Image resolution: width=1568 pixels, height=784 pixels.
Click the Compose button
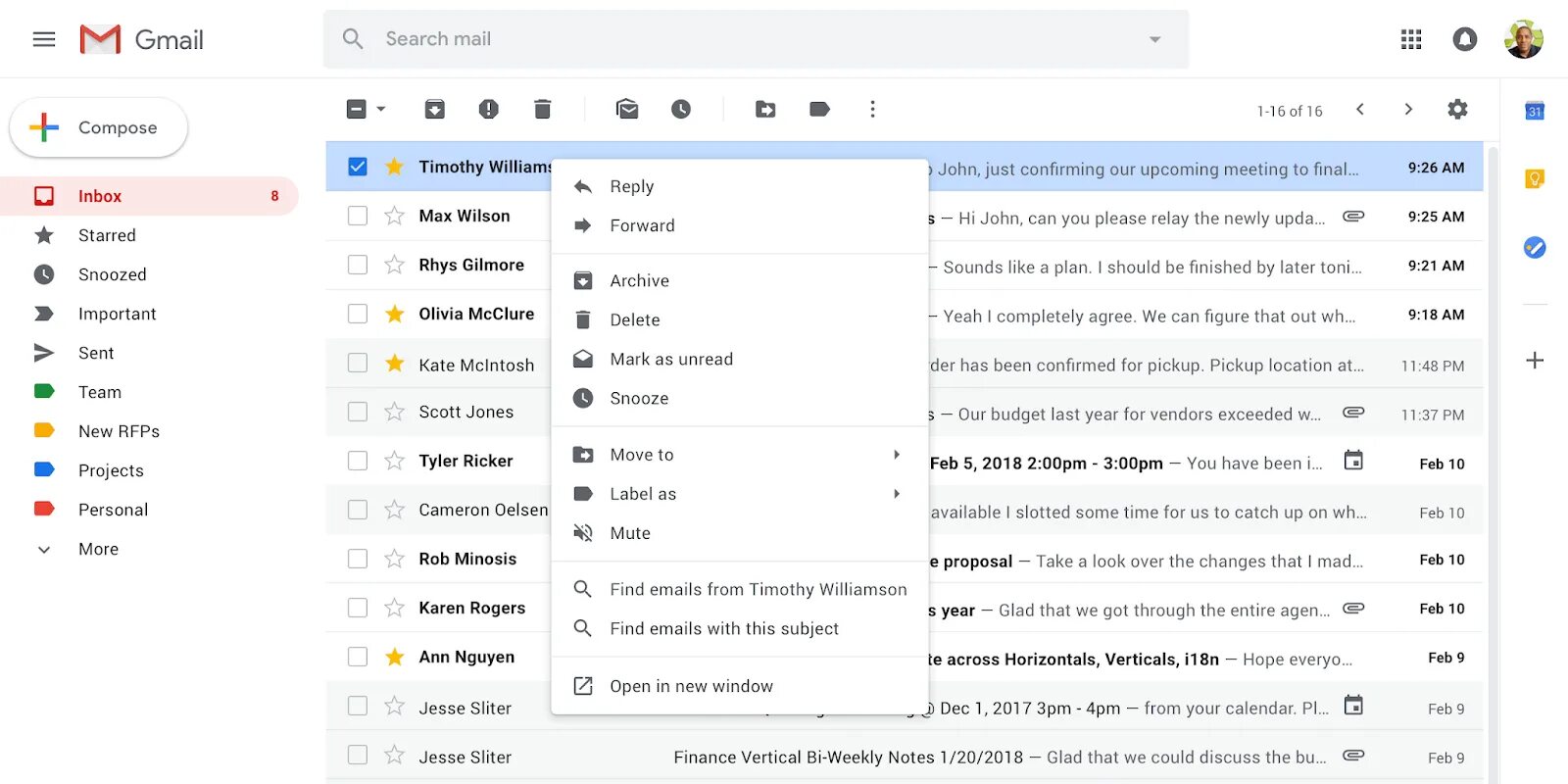pyautogui.click(x=98, y=127)
